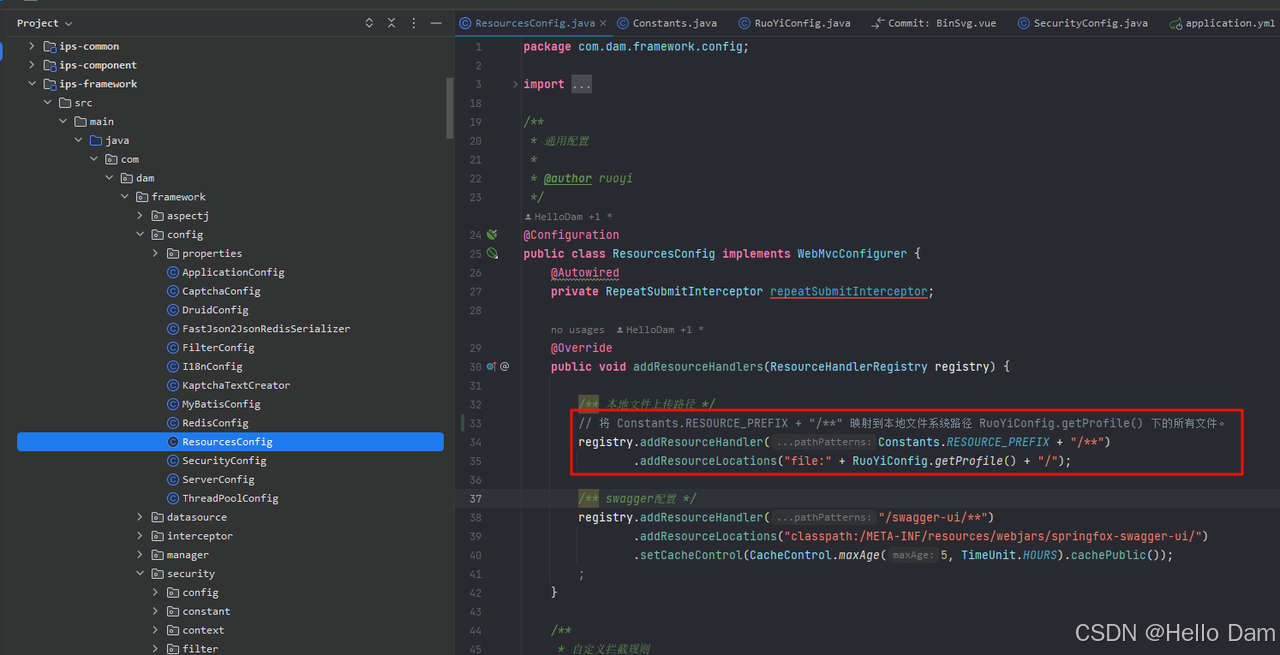The height and width of the screenshot is (655, 1280).
Task: Click the package icon of the interceptor folder
Action: tap(158, 536)
